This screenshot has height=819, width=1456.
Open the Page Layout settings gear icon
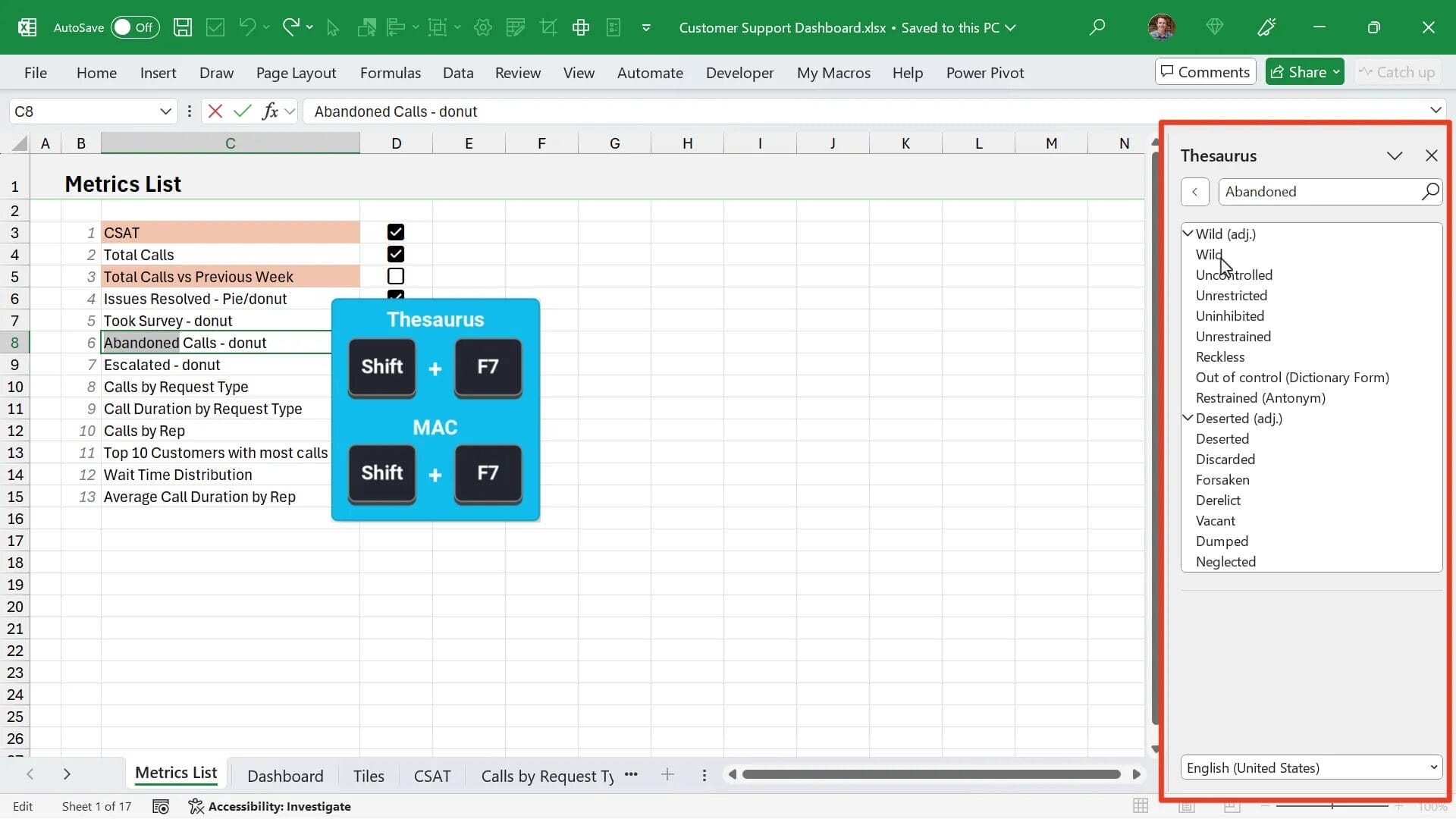click(482, 27)
